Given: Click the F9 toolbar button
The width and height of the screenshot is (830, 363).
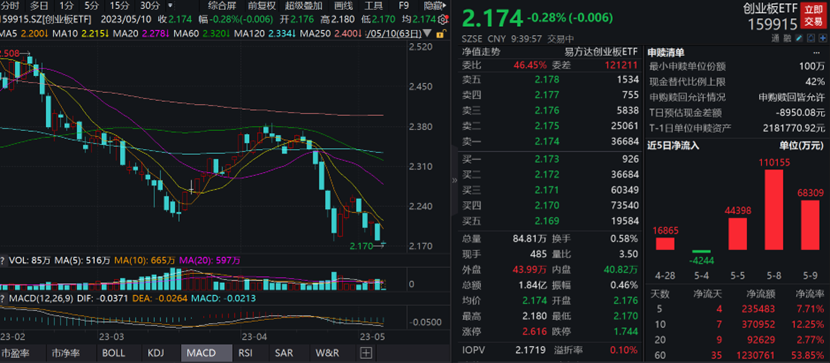Looking at the screenshot, I should pyautogui.click(x=404, y=6).
